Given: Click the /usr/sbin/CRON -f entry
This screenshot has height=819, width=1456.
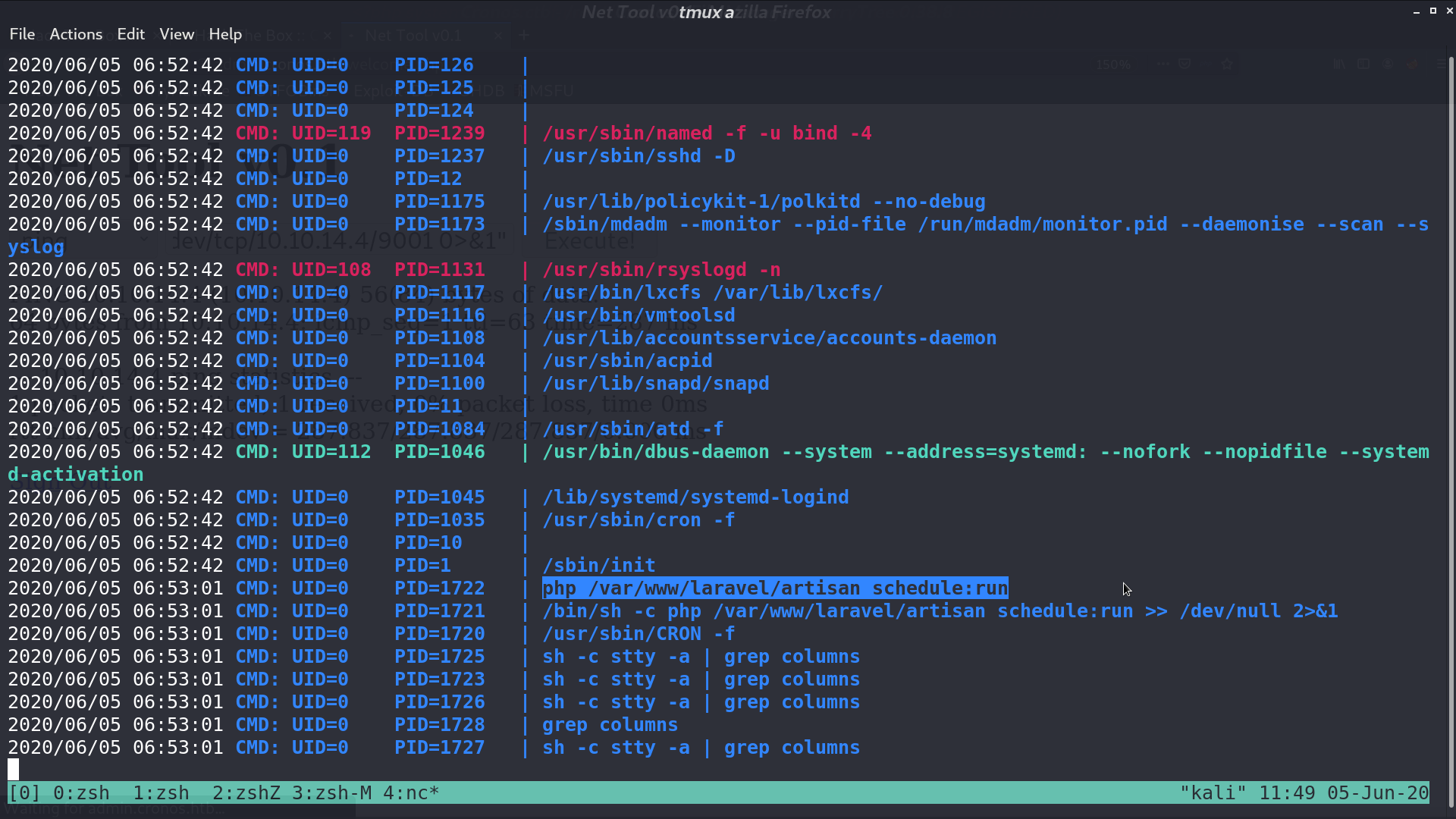Looking at the screenshot, I should point(639,634).
